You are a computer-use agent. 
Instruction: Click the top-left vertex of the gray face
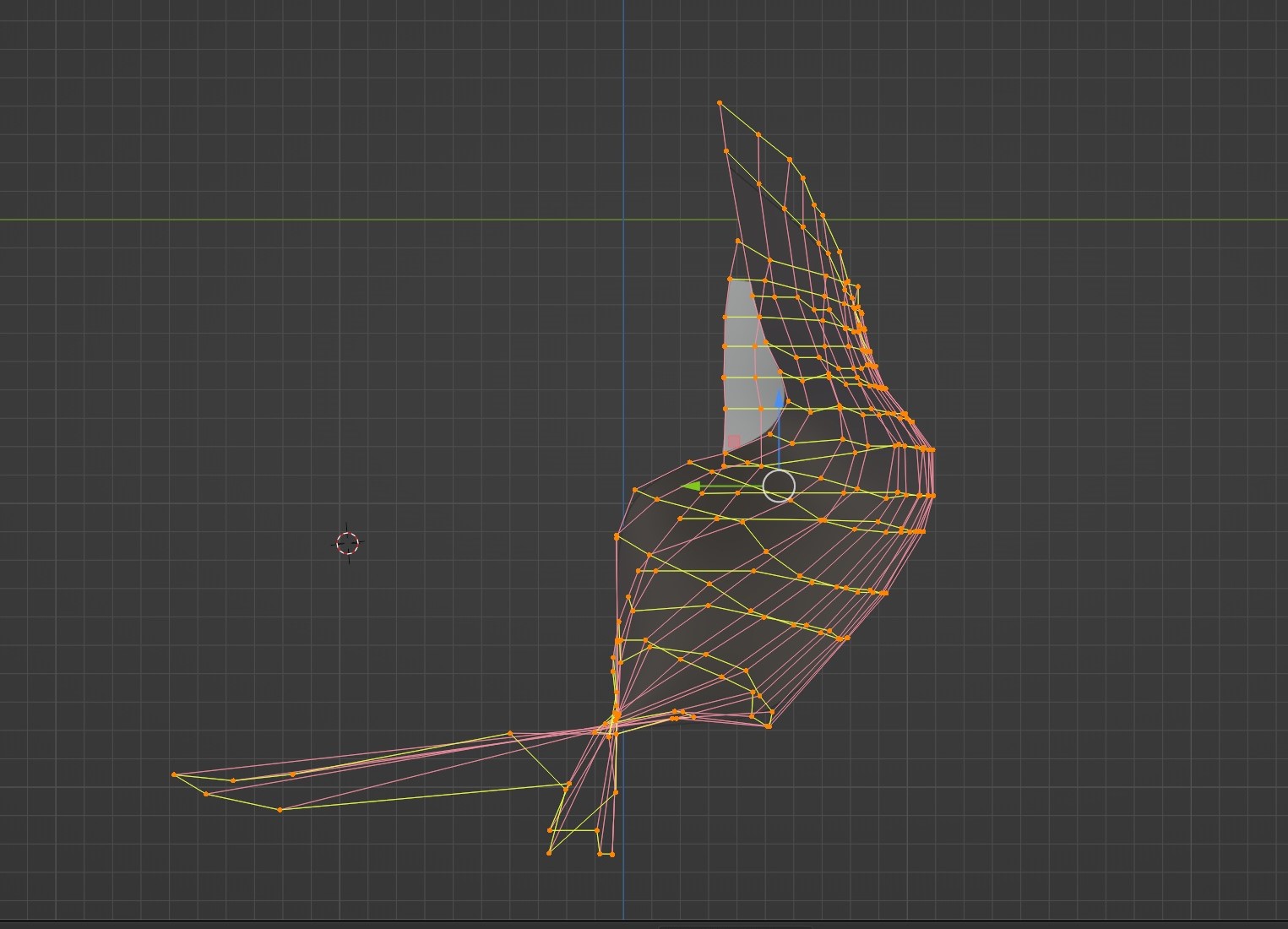tap(730, 280)
